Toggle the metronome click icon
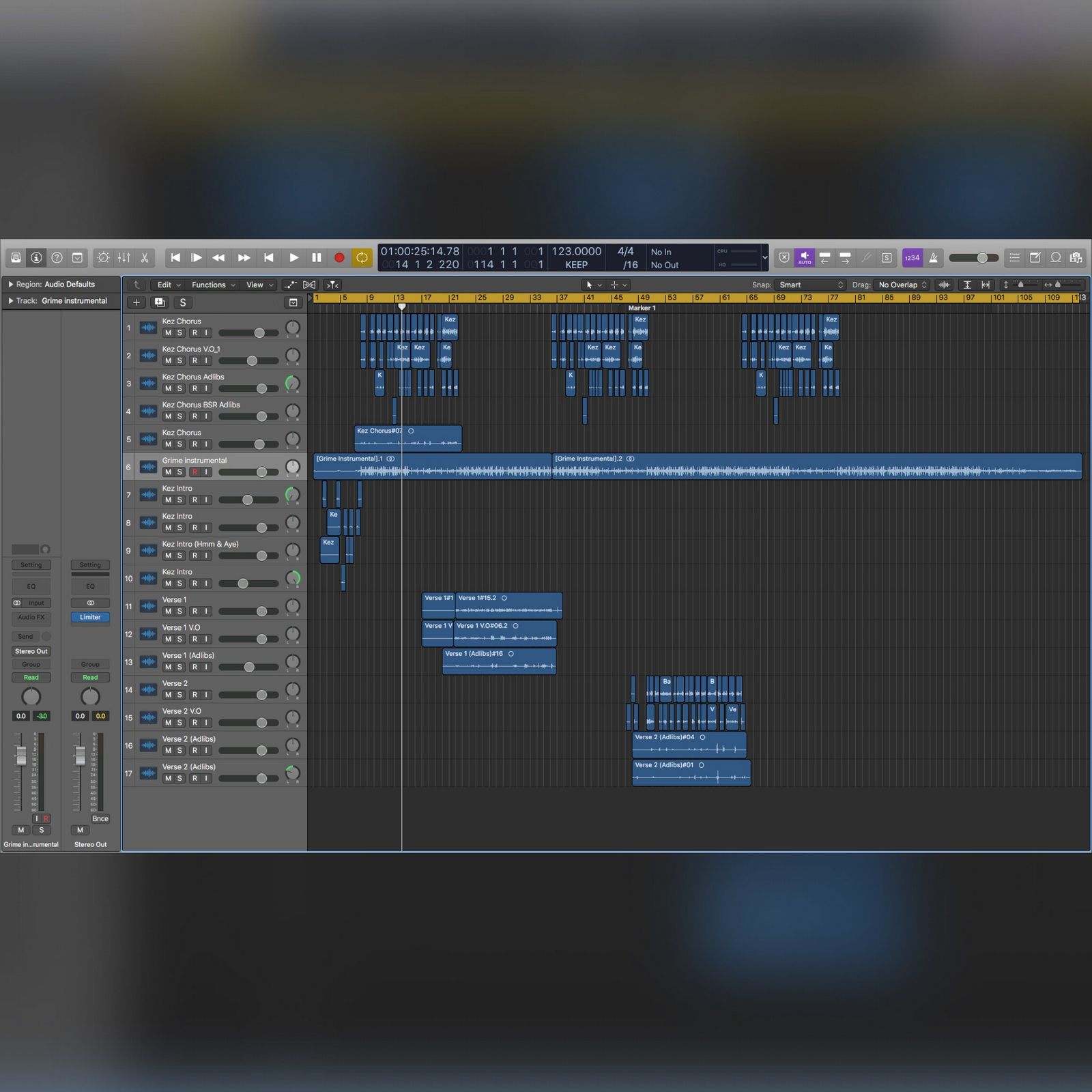Image resolution: width=1092 pixels, height=1092 pixels. click(x=933, y=258)
